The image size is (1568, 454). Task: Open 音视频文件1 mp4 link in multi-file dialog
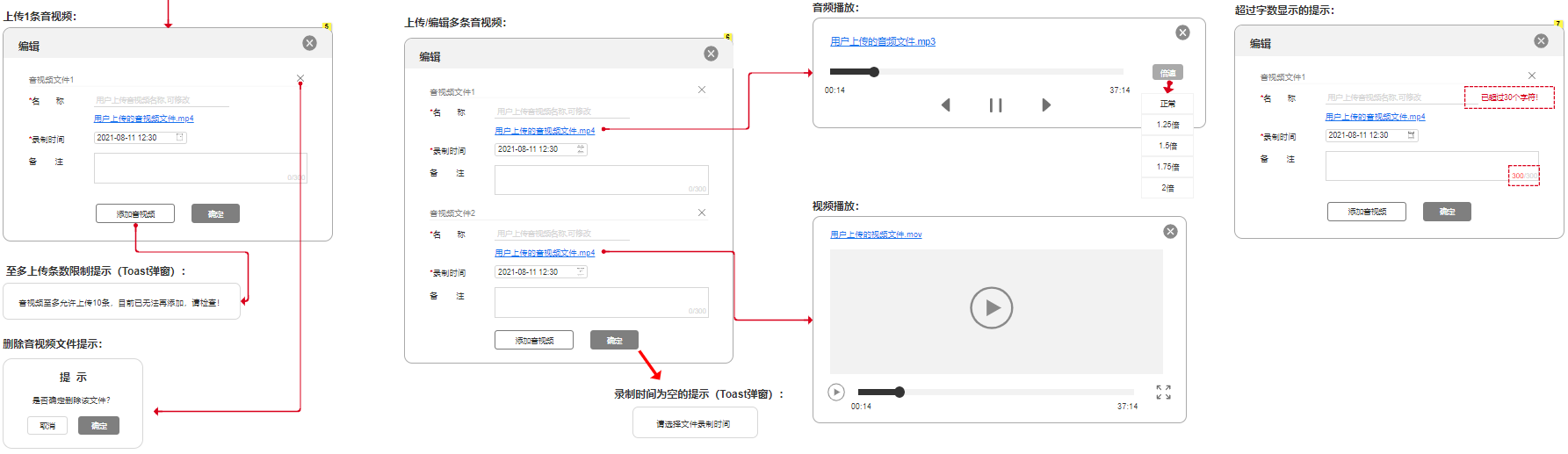coord(545,131)
